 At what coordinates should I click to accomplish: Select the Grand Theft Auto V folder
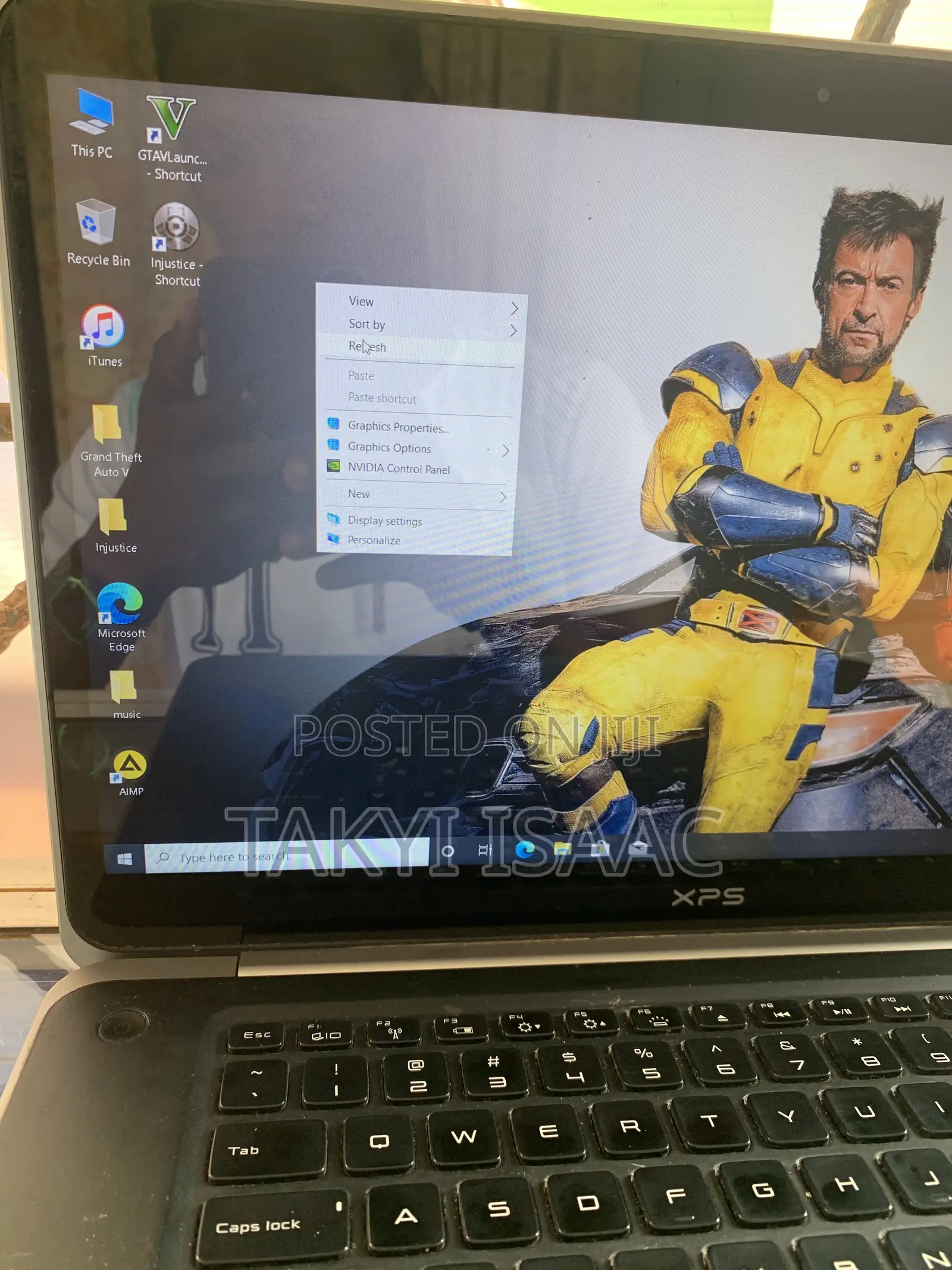110,441
